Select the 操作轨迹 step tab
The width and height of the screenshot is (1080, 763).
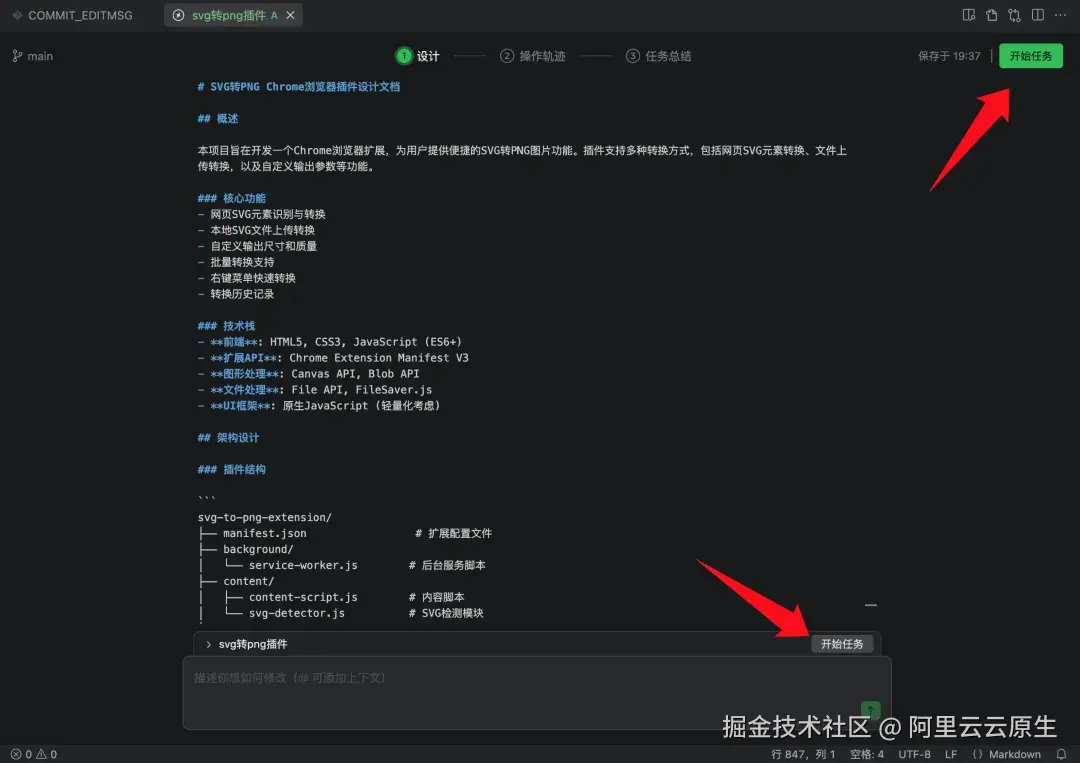tap(533, 56)
